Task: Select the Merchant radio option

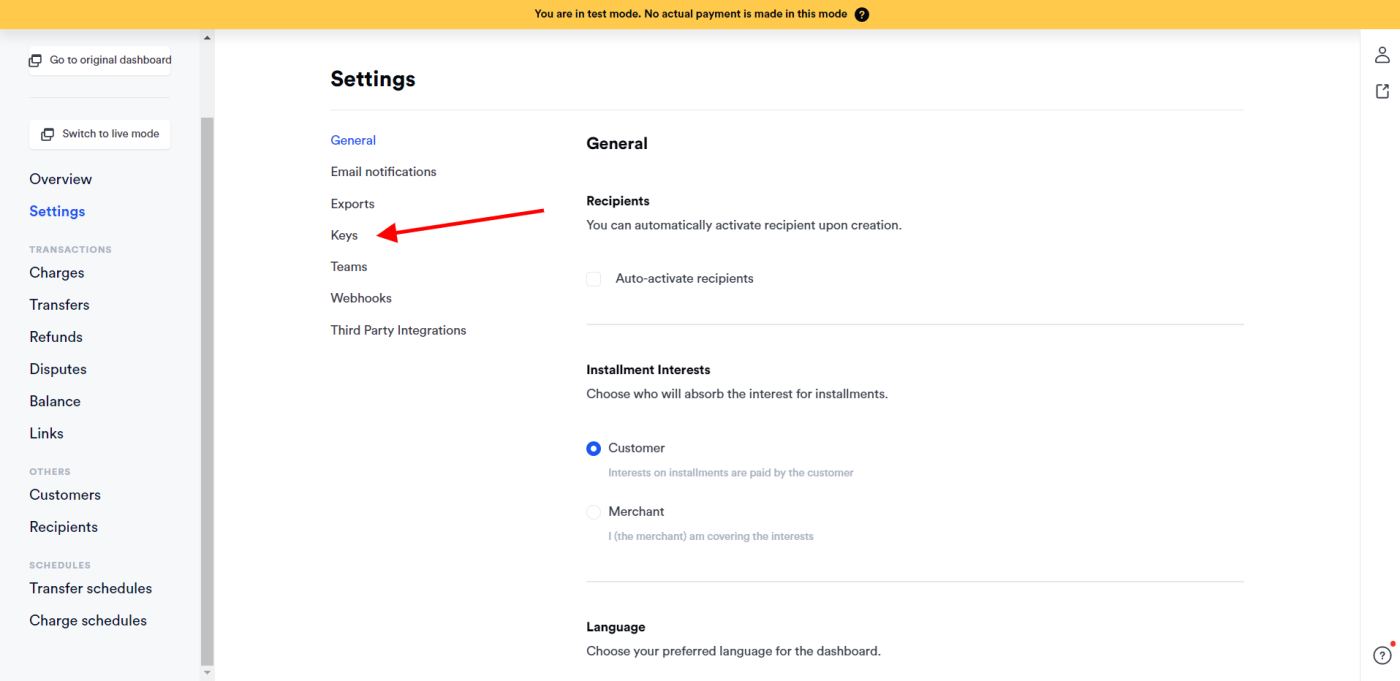Action: click(594, 512)
